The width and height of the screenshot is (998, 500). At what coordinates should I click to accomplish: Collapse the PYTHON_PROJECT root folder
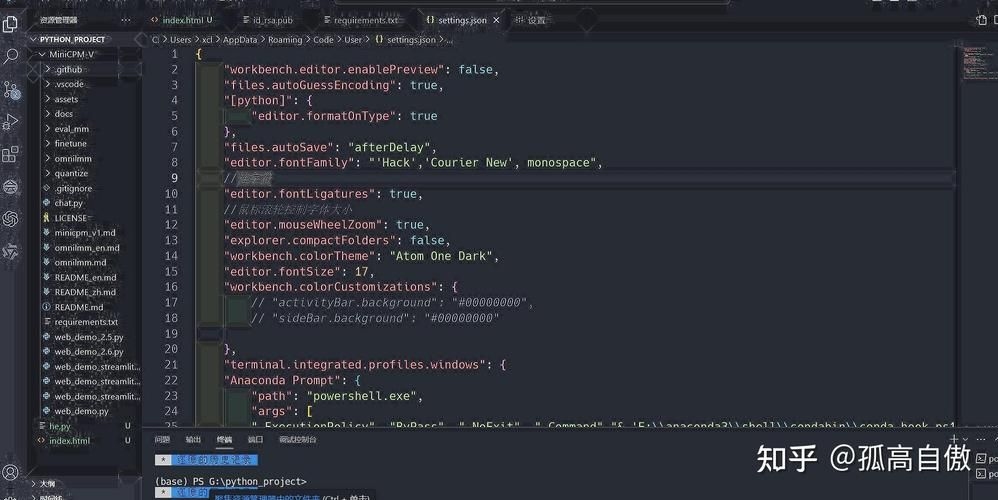click(72, 39)
